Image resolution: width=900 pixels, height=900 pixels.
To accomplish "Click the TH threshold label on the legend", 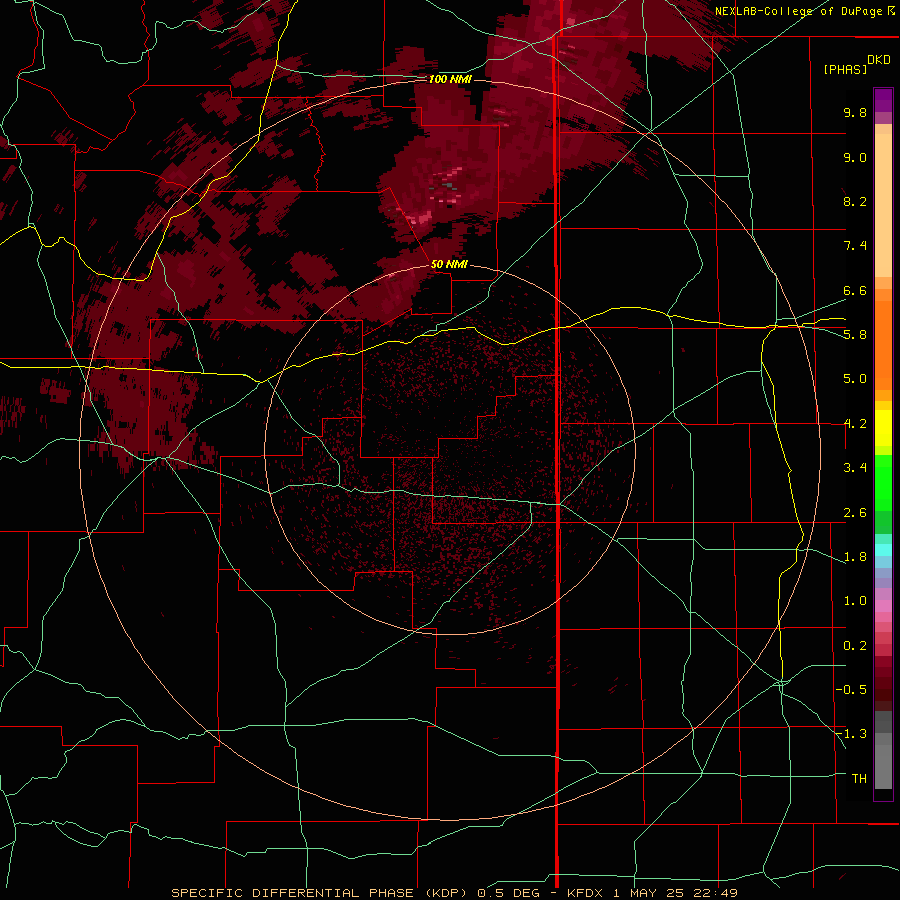I will pyautogui.click(x=859, y=779).
